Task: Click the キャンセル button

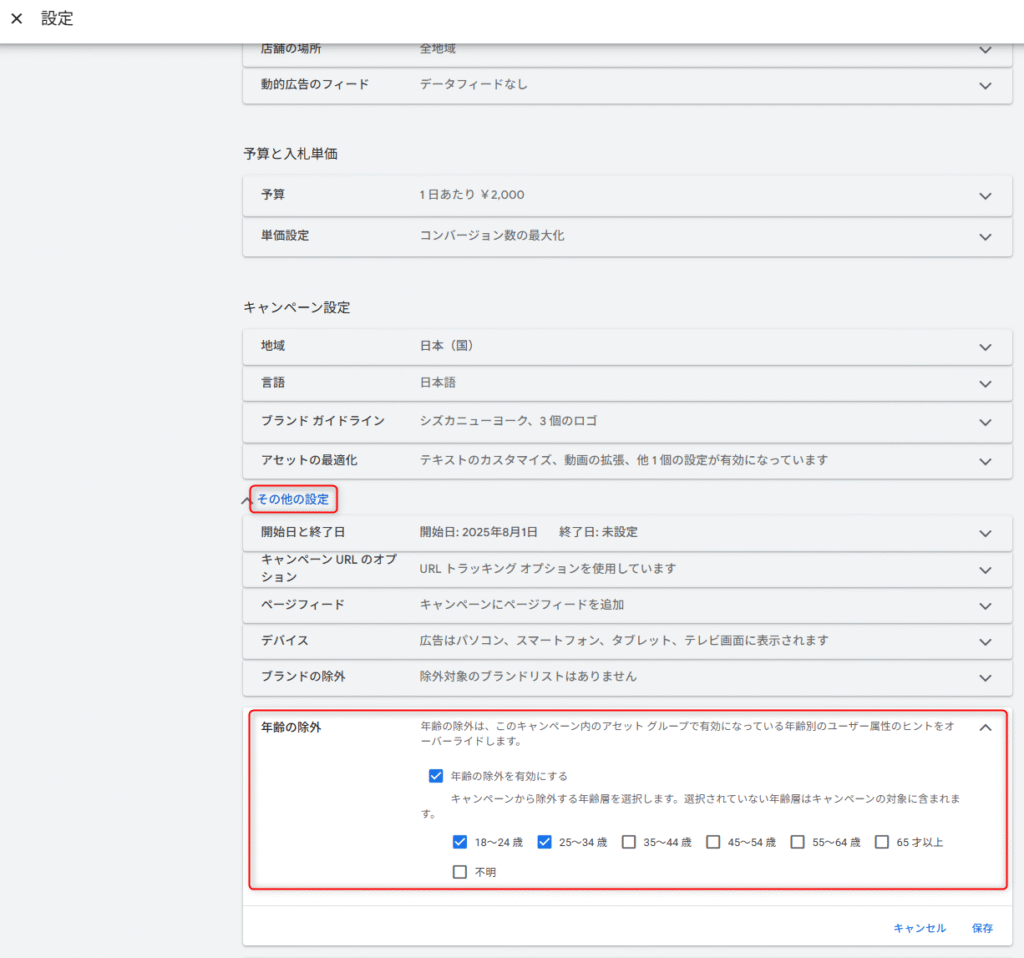Action: coord(920,928)
